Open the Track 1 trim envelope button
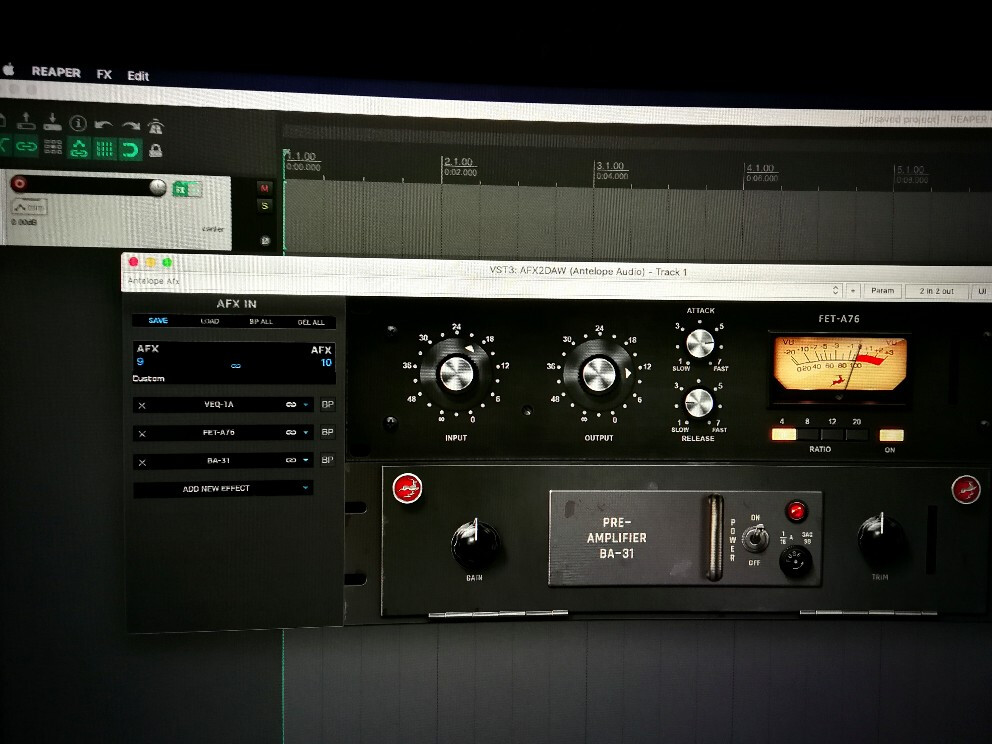 (28, 207)
